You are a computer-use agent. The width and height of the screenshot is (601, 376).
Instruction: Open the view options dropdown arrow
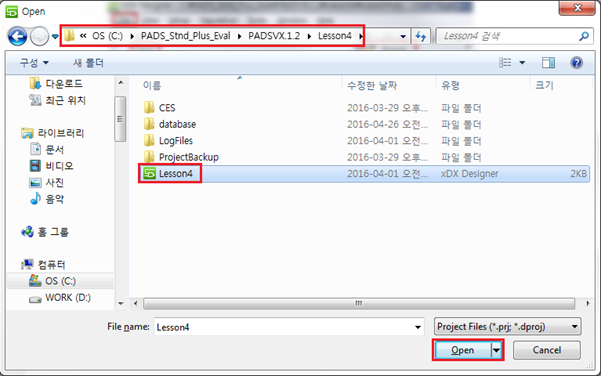tap(522, 62)
